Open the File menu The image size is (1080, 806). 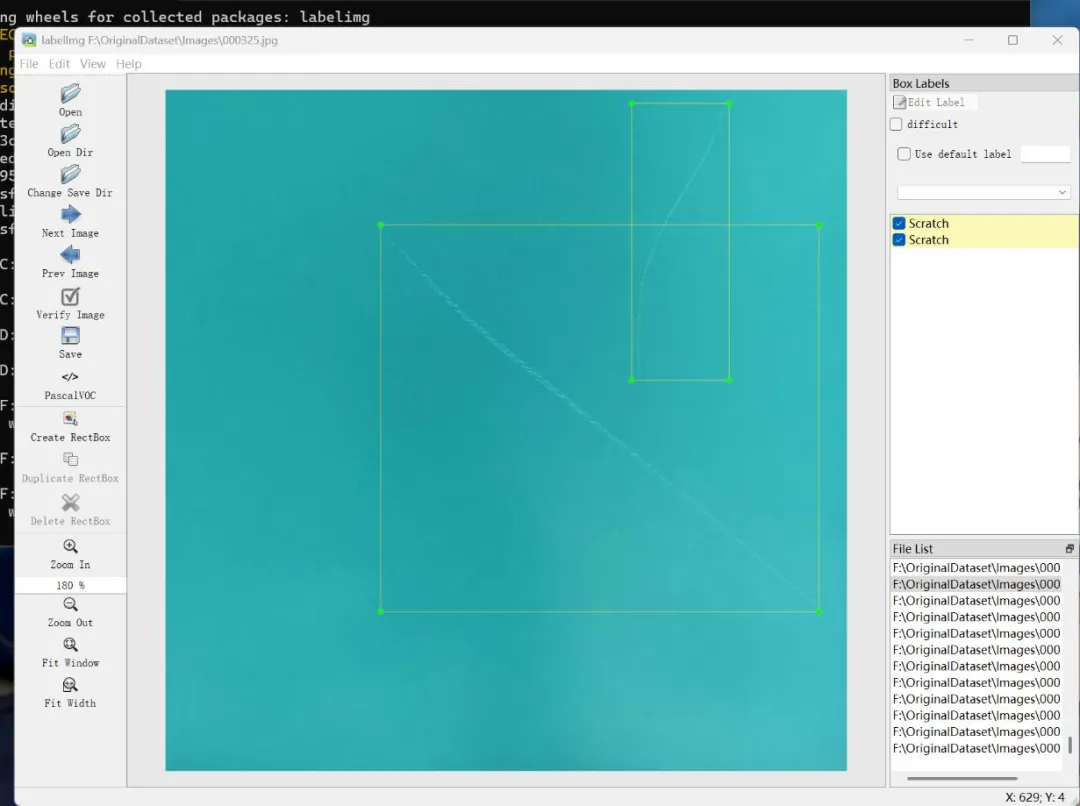[x=29, y=63]
